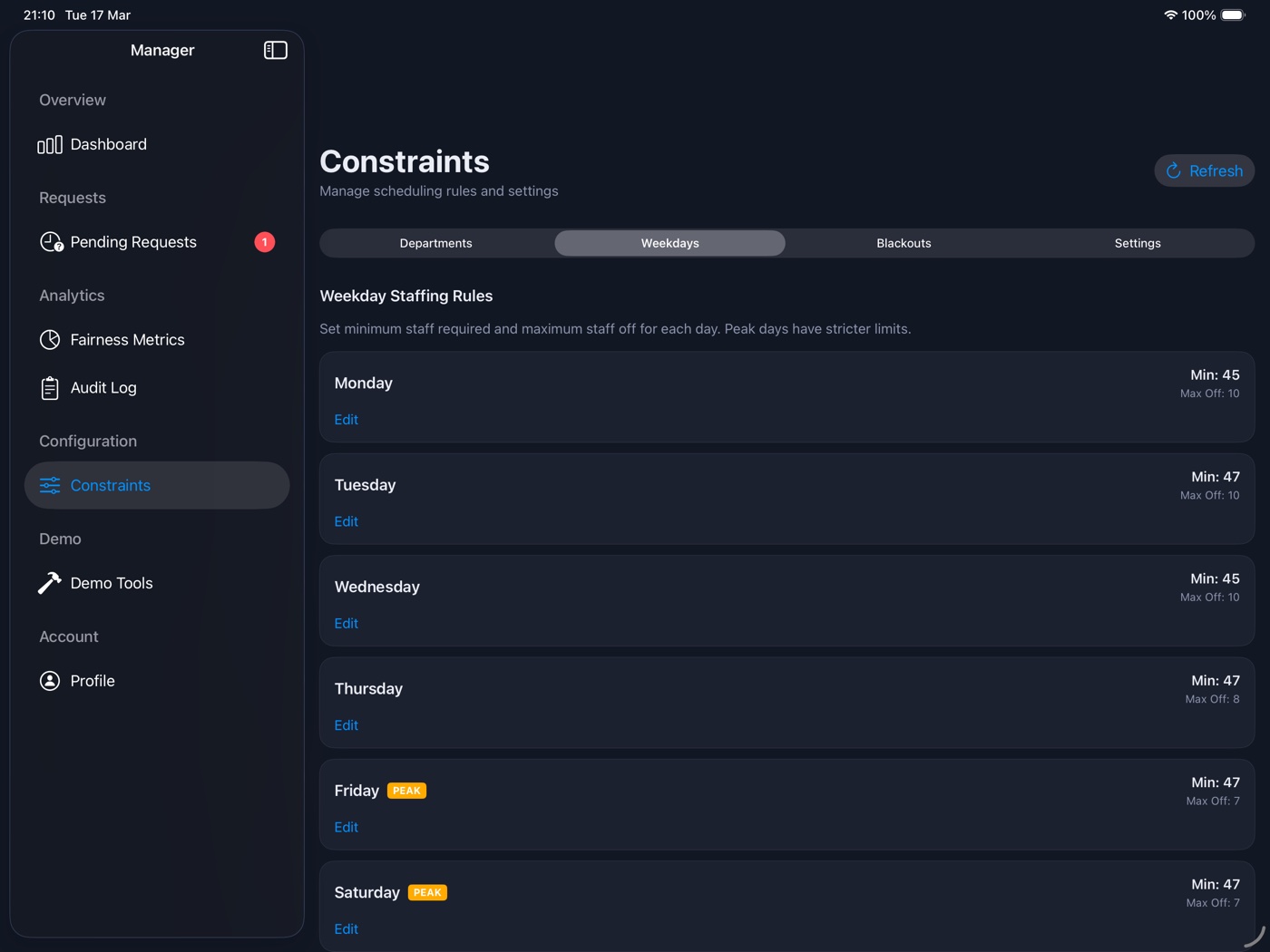Viewport: 1270px width, 952px height.
Task: Click Wednesday's 'Min: 45' value
Action: (1215, 578)
